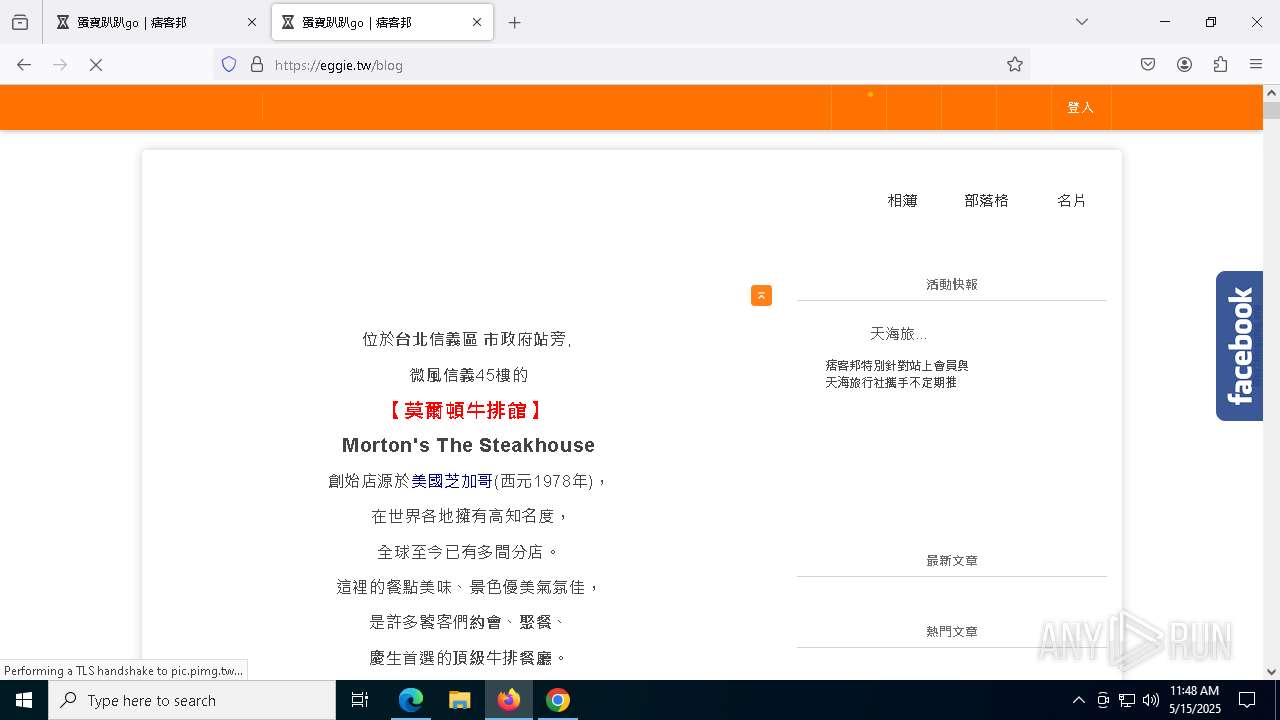Open 天海旅... activity link

[898, 333]
